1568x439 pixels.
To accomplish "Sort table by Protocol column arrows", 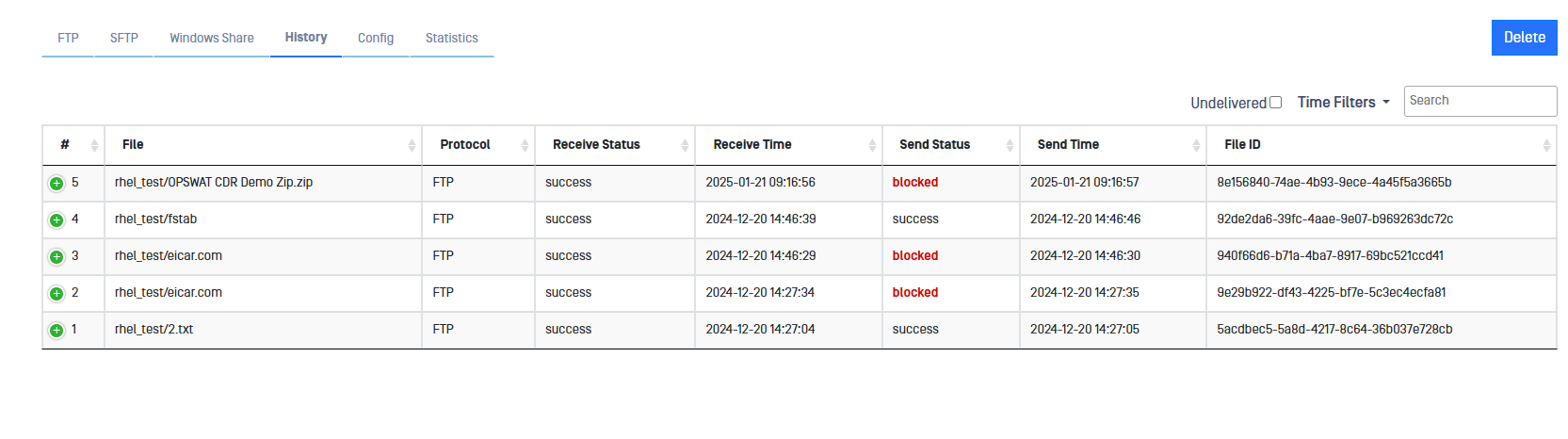I will [525, 145].
